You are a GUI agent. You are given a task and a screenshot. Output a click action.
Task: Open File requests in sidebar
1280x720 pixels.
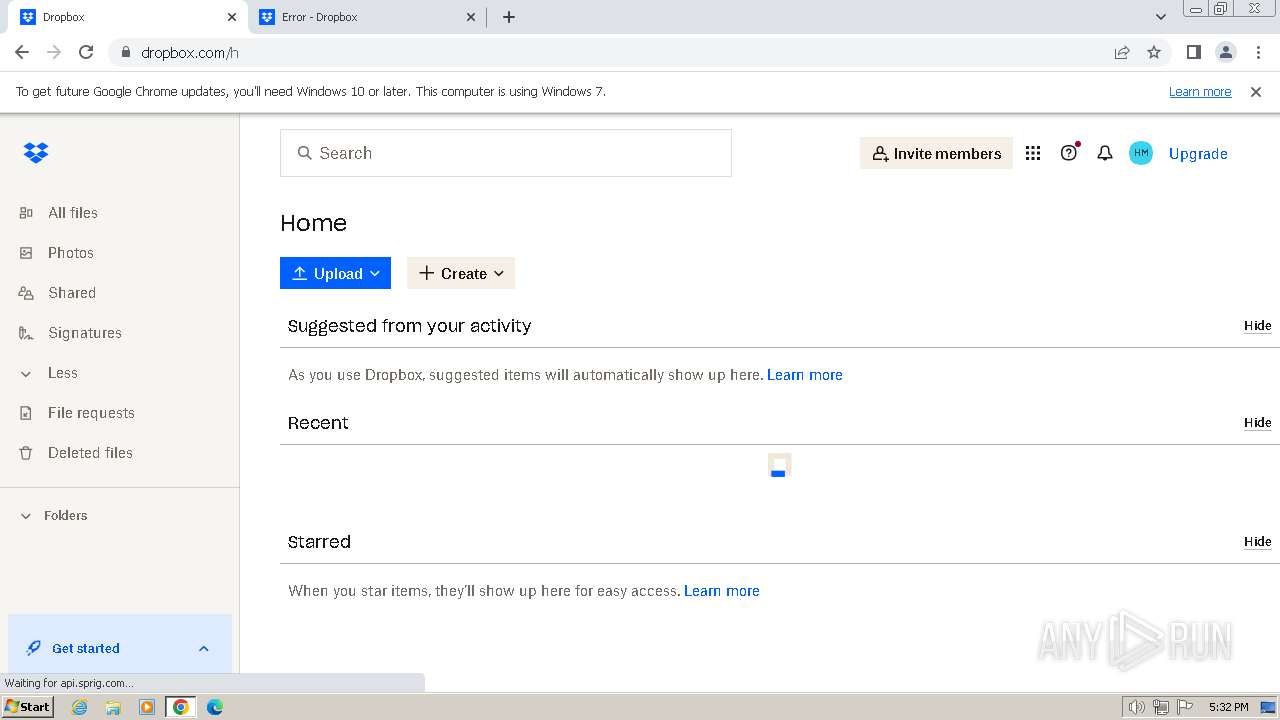click(x=90, y=413)
